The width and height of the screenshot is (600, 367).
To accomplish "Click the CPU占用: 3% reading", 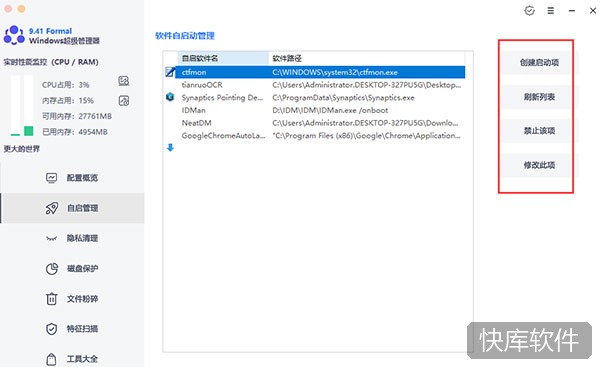I will click(66, 85).
